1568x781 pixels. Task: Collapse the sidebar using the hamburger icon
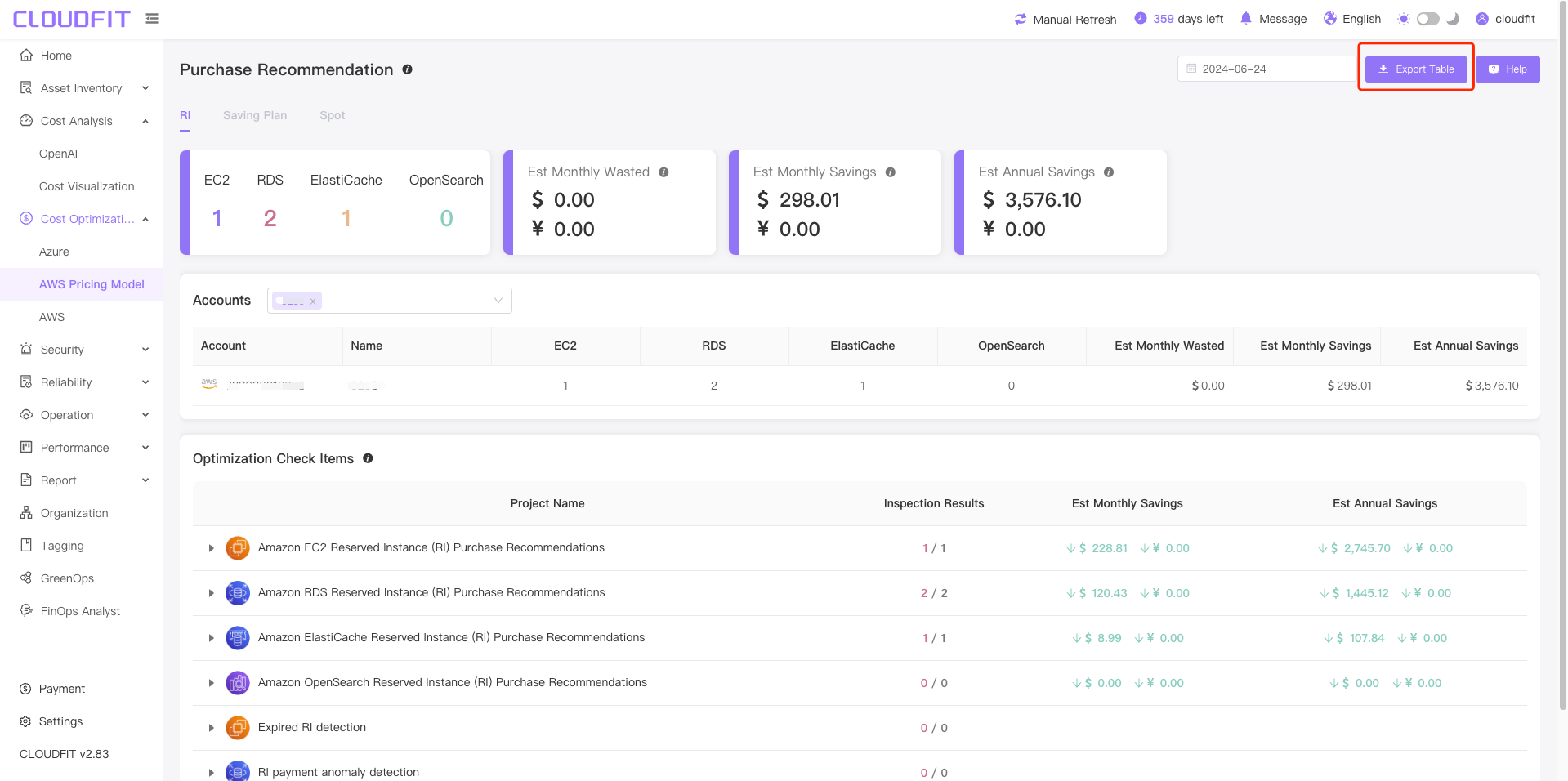pos(152,18)
